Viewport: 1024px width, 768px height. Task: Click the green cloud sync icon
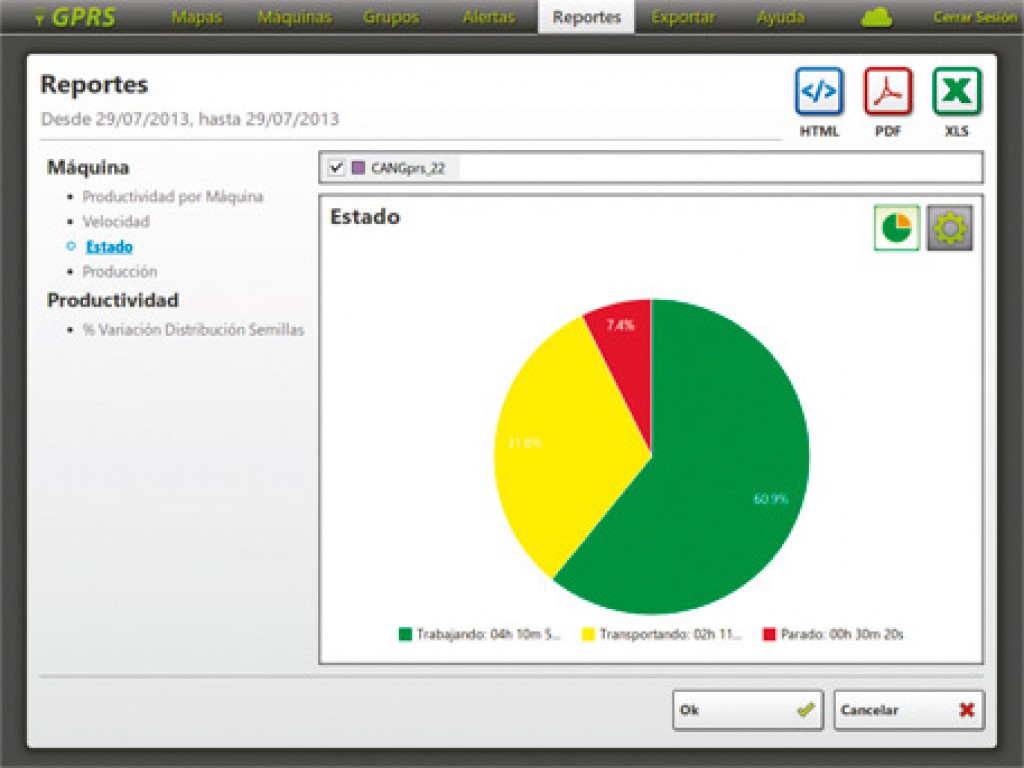coord(876,18)
